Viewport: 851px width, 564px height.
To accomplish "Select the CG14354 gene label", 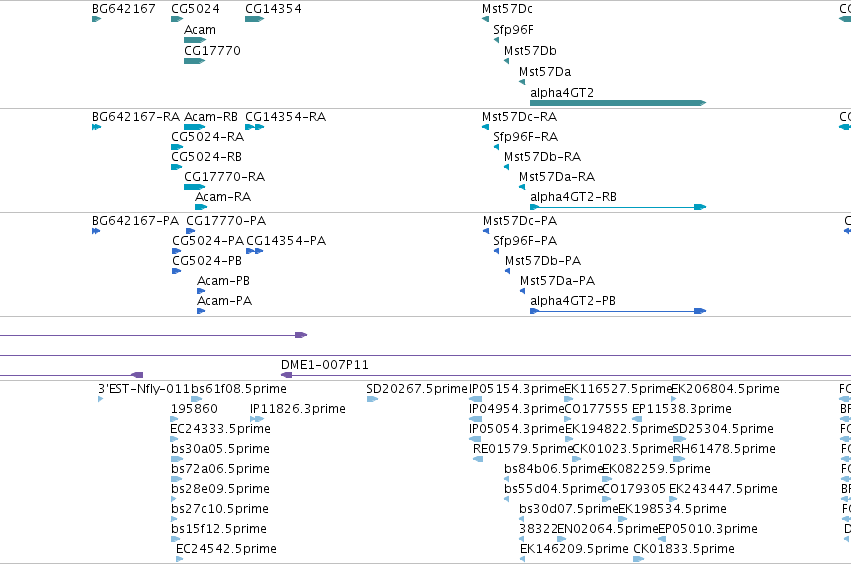I will point(273,9).
